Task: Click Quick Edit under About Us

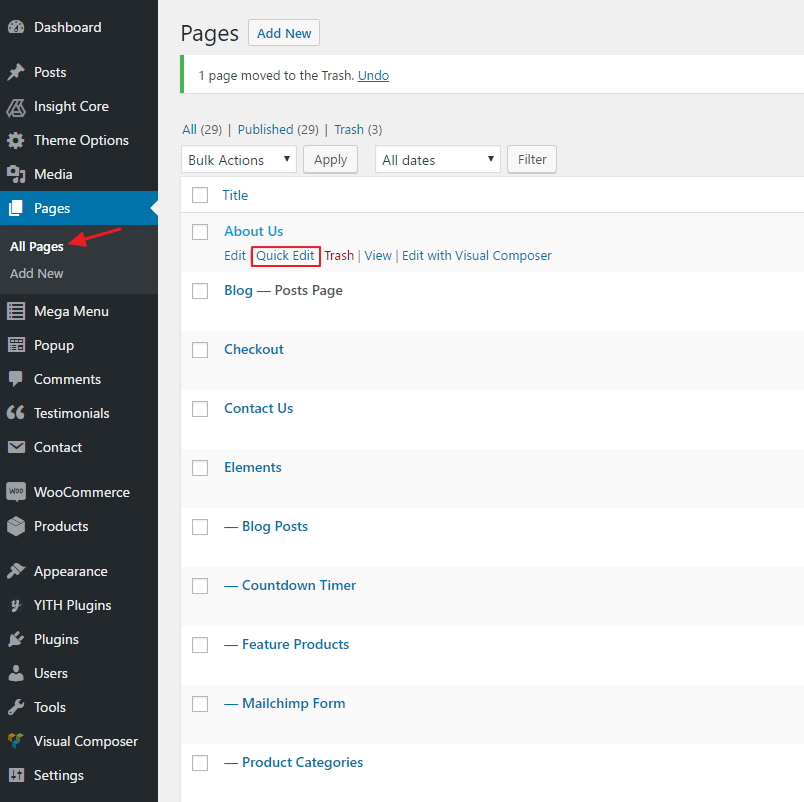Action: [x=285, y=256]
